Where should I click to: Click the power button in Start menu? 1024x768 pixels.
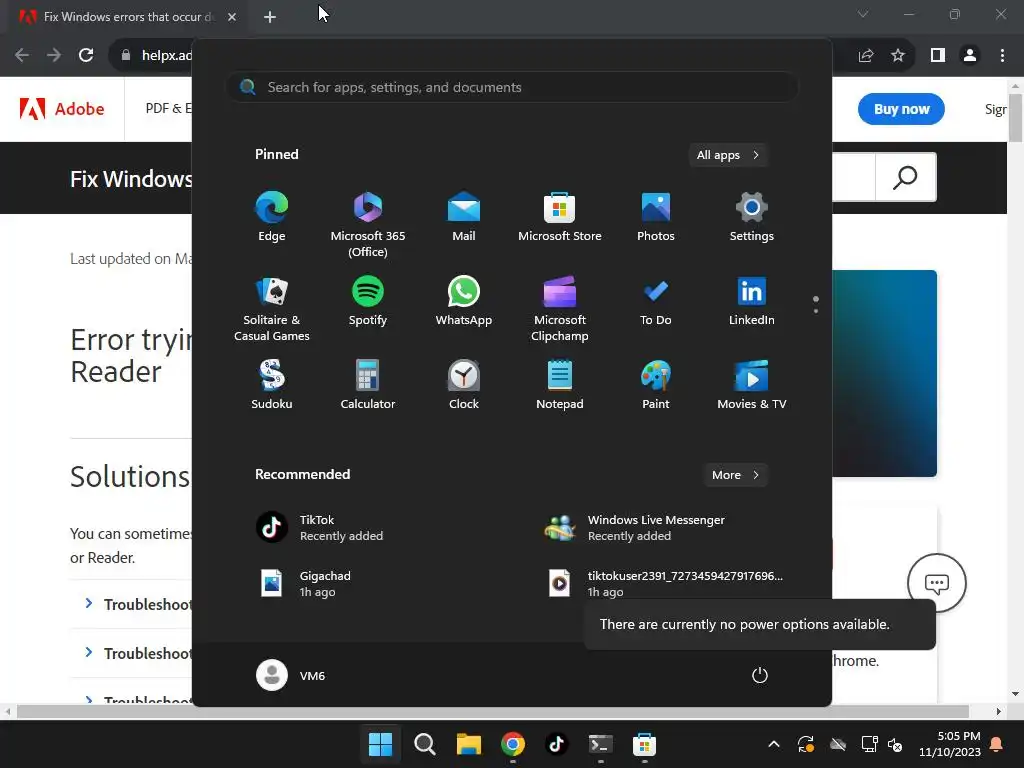760,675
